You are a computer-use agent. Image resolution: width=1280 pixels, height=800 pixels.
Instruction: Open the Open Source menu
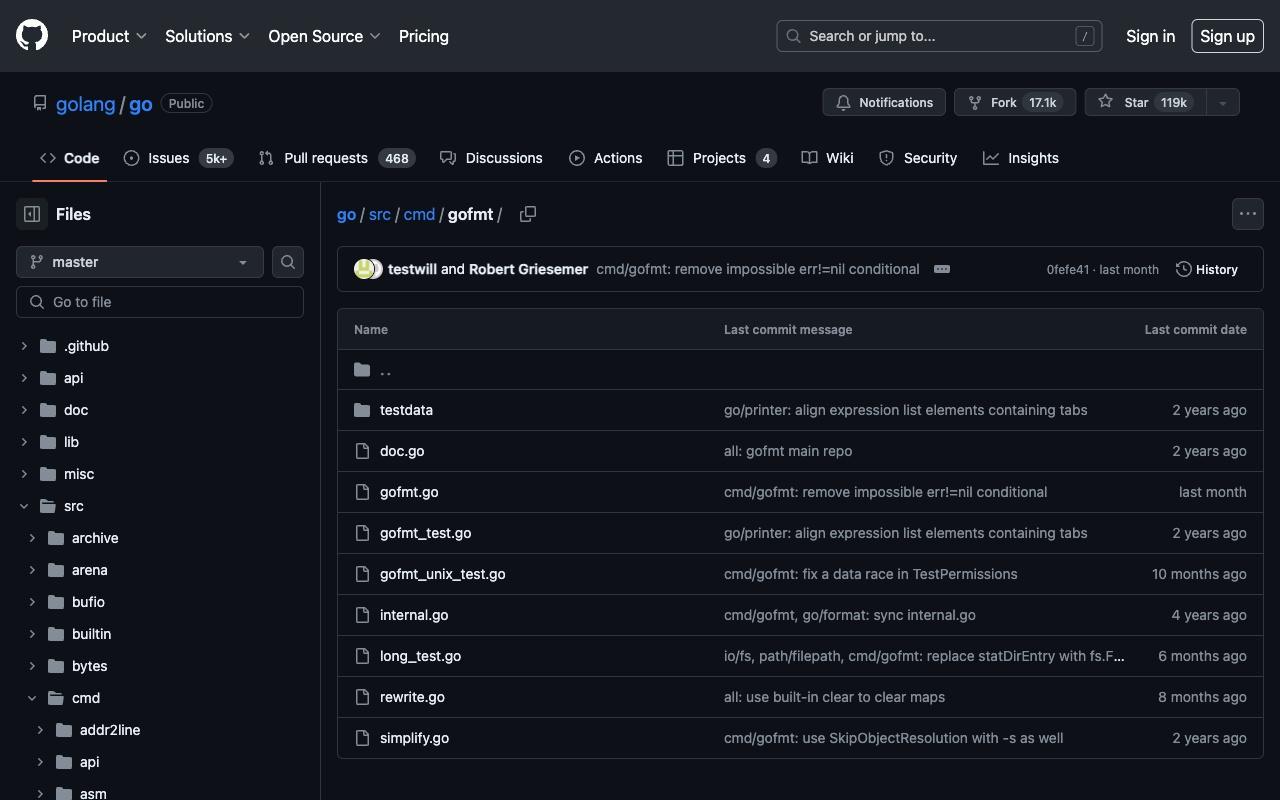coord(324,36)
